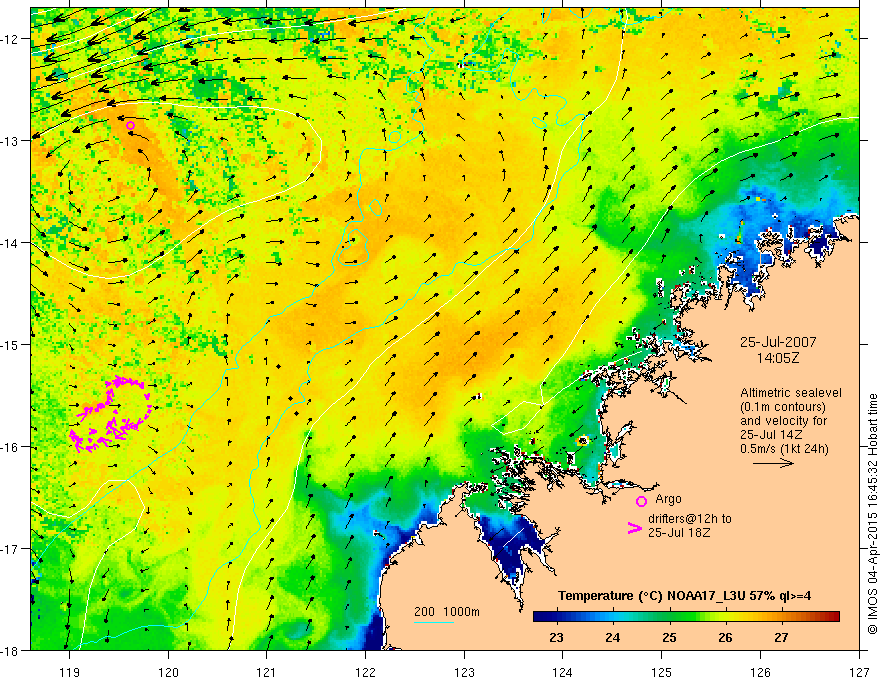Screen dimensions: 880x680
Task: Click the '14:05Z' time label
Action: coord(777,358)
